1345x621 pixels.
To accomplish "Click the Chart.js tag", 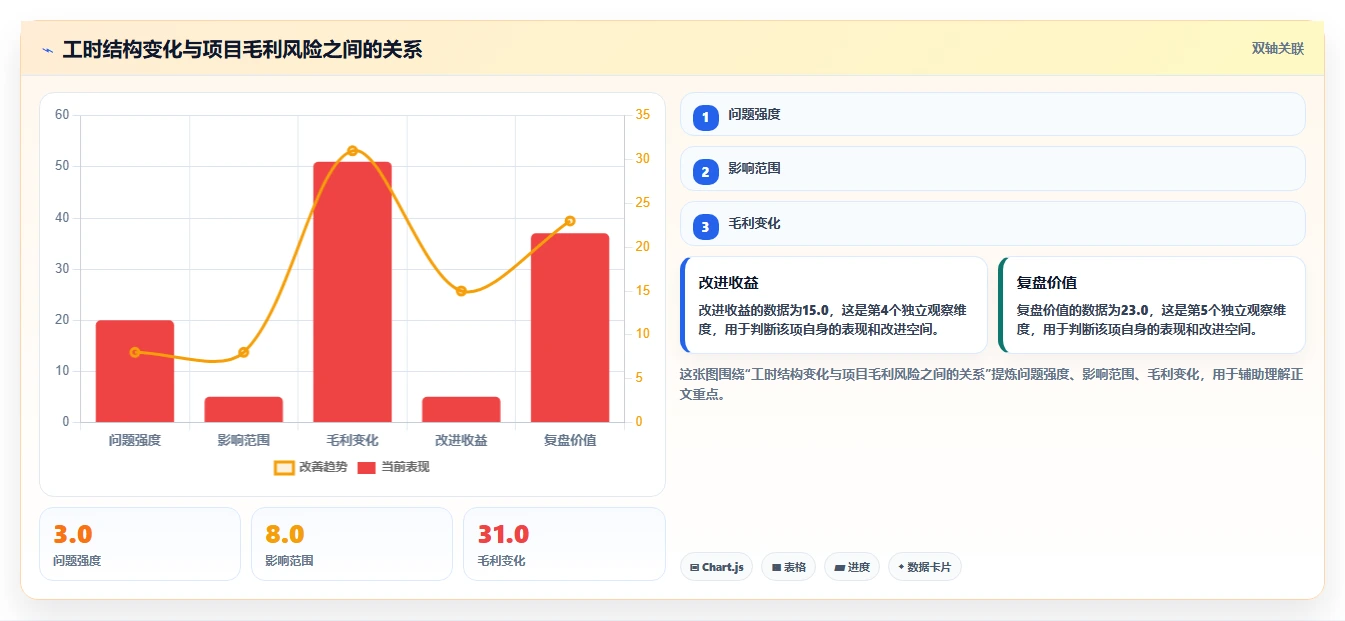I will click(x=716, y=567).
